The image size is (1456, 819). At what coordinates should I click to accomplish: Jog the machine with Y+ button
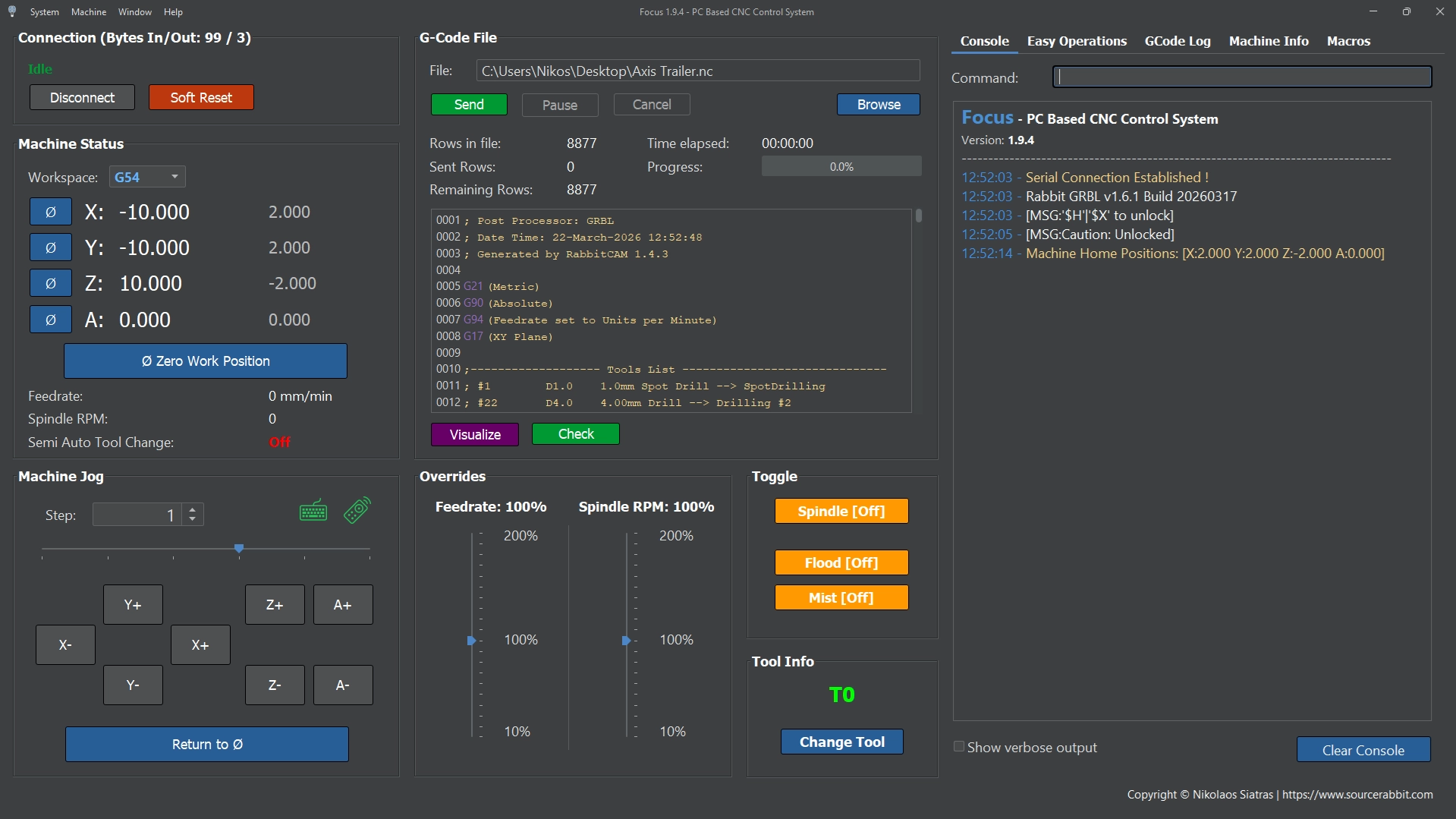pos(133,605)
